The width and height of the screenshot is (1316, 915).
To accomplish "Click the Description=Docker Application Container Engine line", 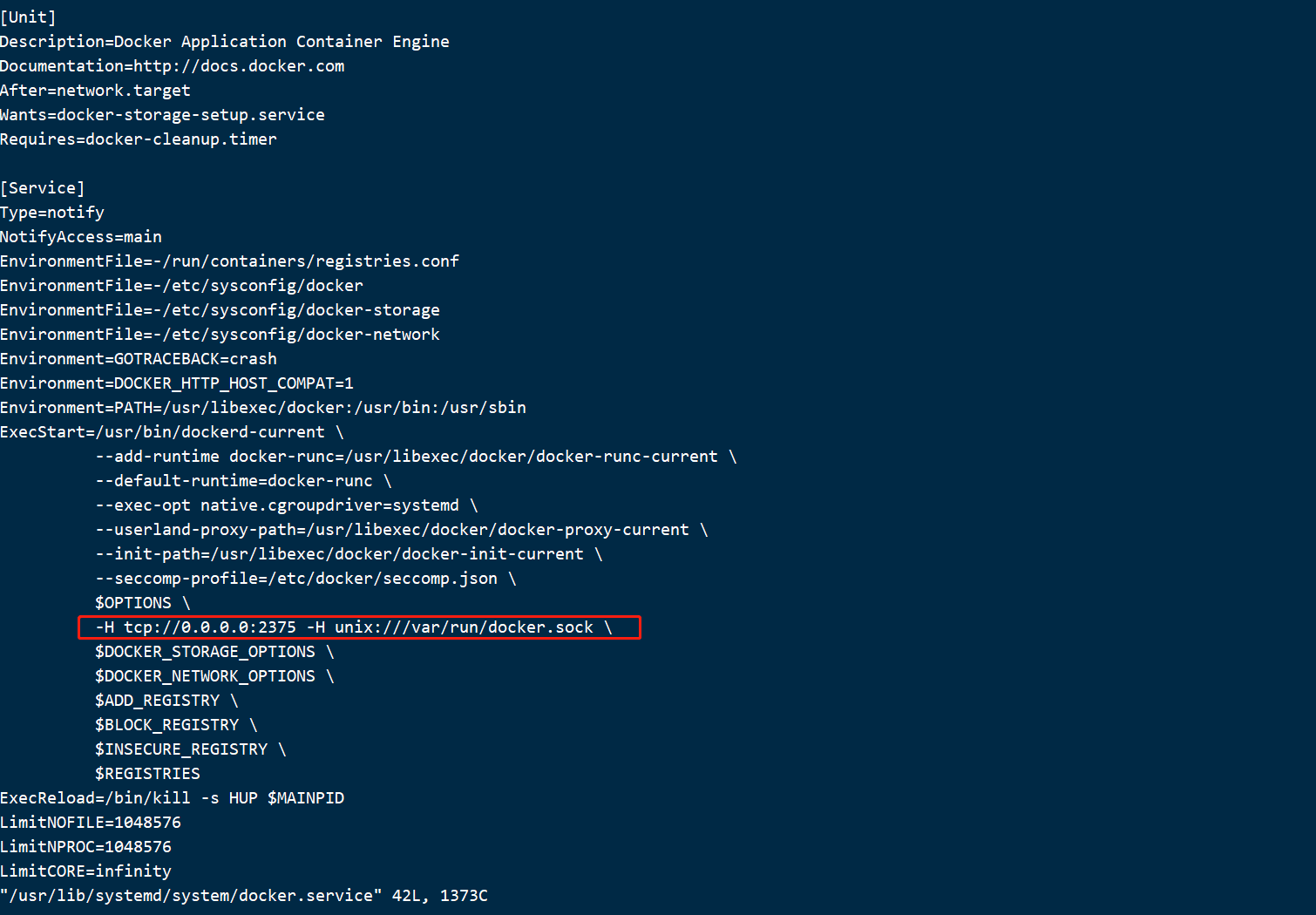I will (225, 42).
